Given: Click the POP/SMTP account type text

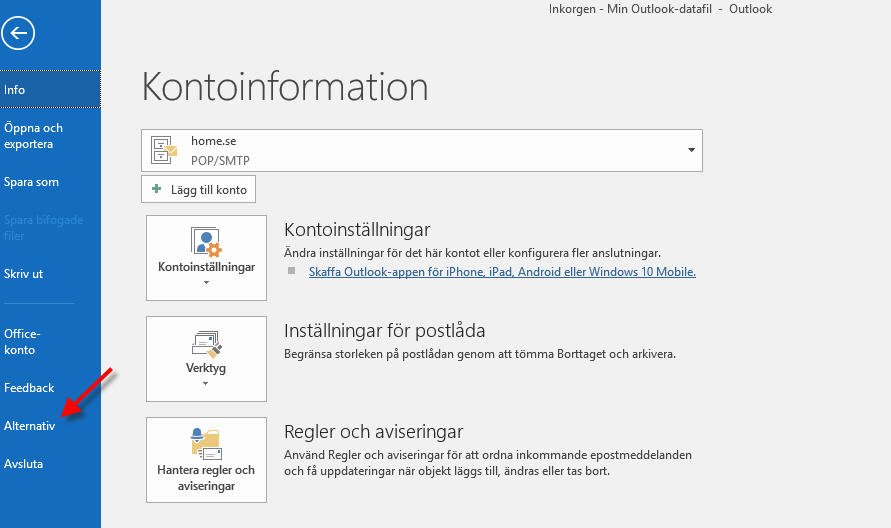Looking at the screenshot, I should coord(220,161).
